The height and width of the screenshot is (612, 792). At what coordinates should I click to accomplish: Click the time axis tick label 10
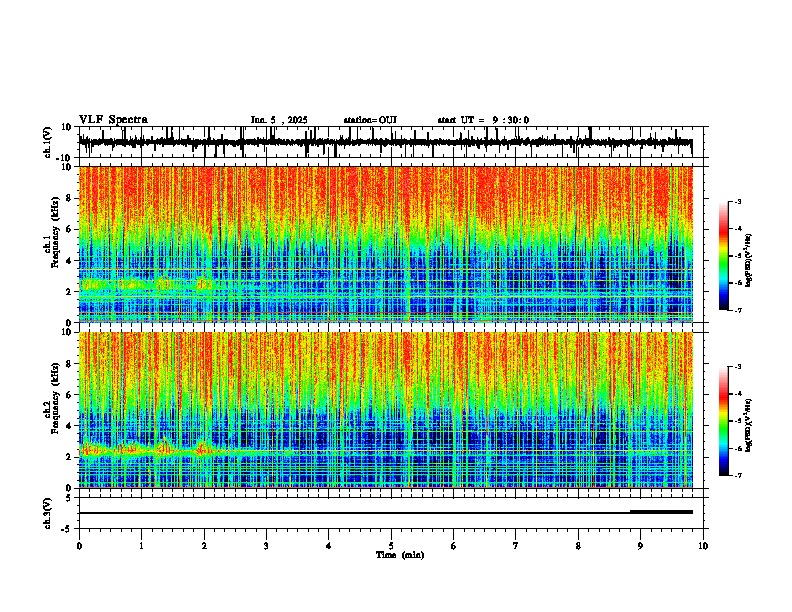pos(703,546)
